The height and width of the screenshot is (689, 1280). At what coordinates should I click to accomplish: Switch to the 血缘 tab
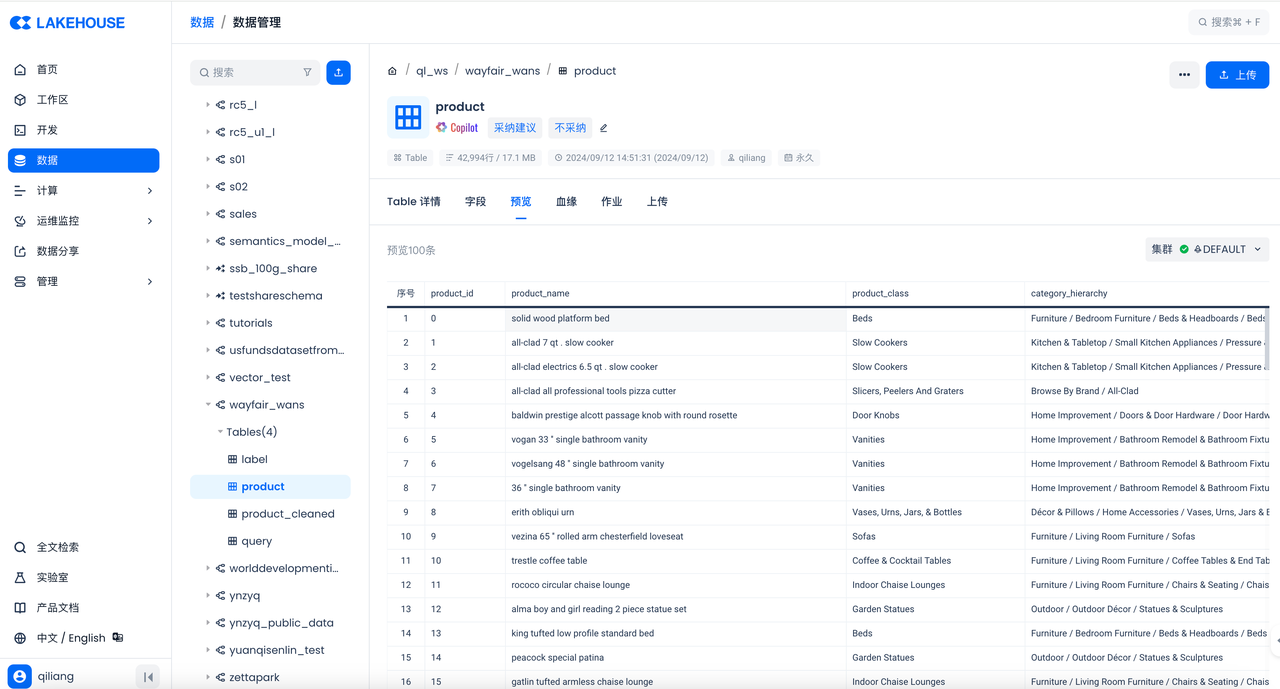pos(566,202)
